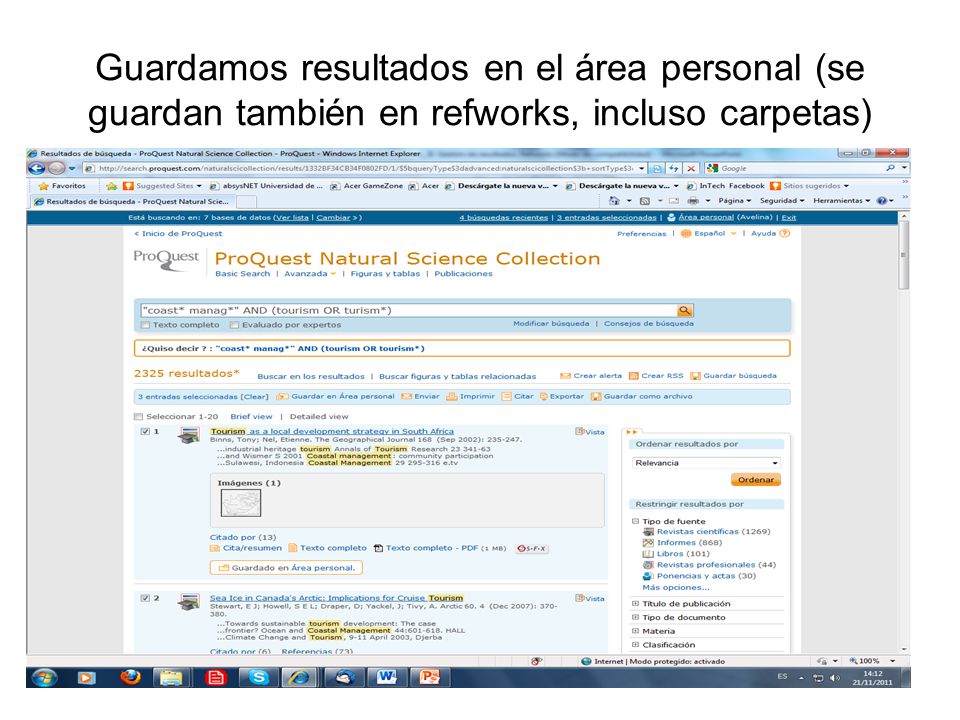Click the IE home icon
Screen dimensions: 960x720
pos(614,201)
